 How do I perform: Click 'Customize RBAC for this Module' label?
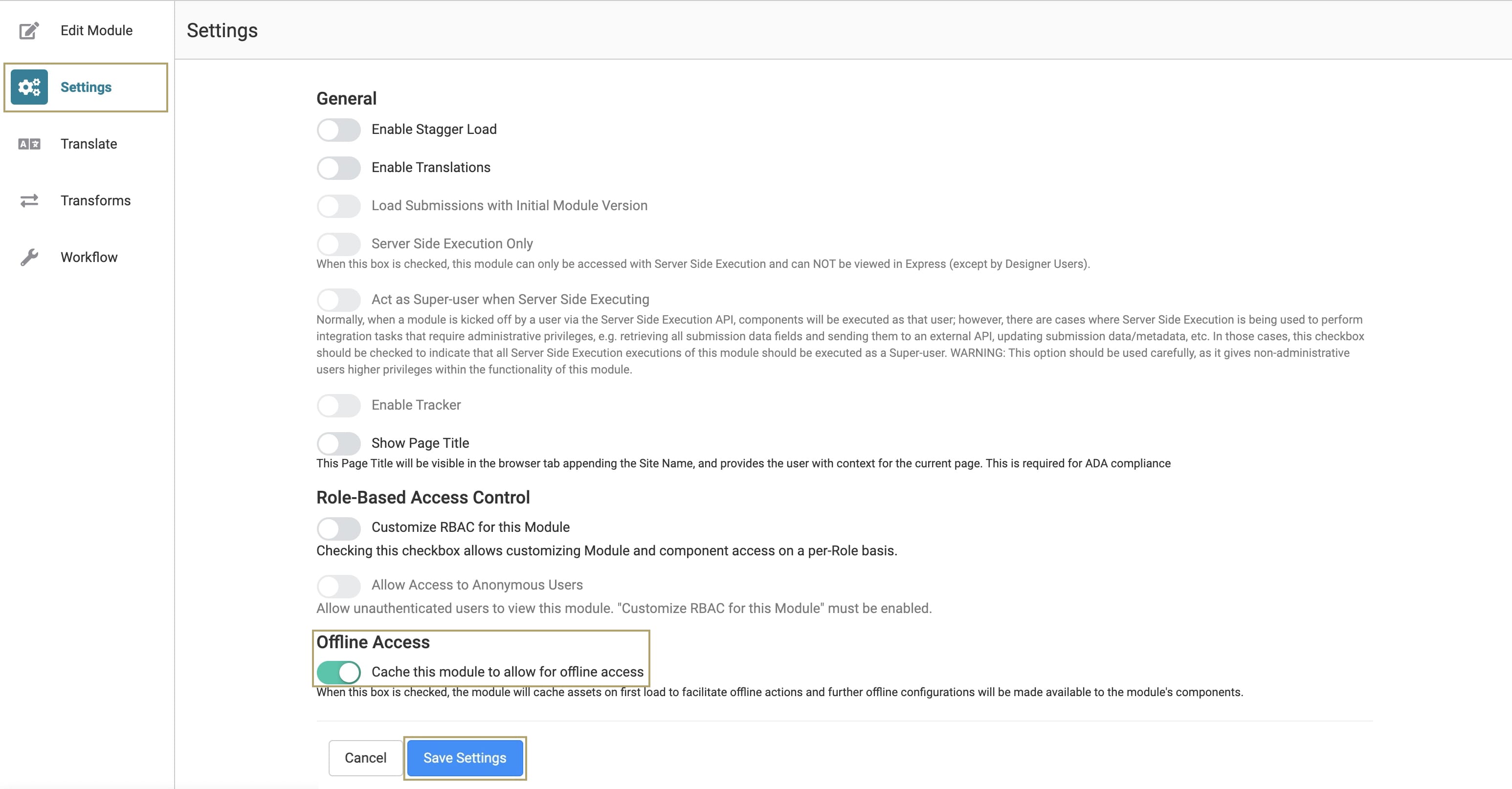tap(470, 527)
